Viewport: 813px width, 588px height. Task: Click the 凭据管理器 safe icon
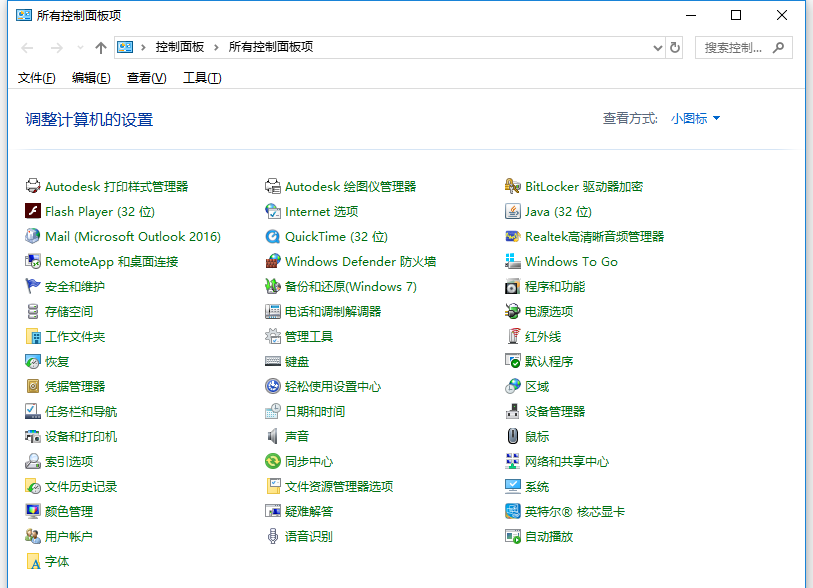33,386
